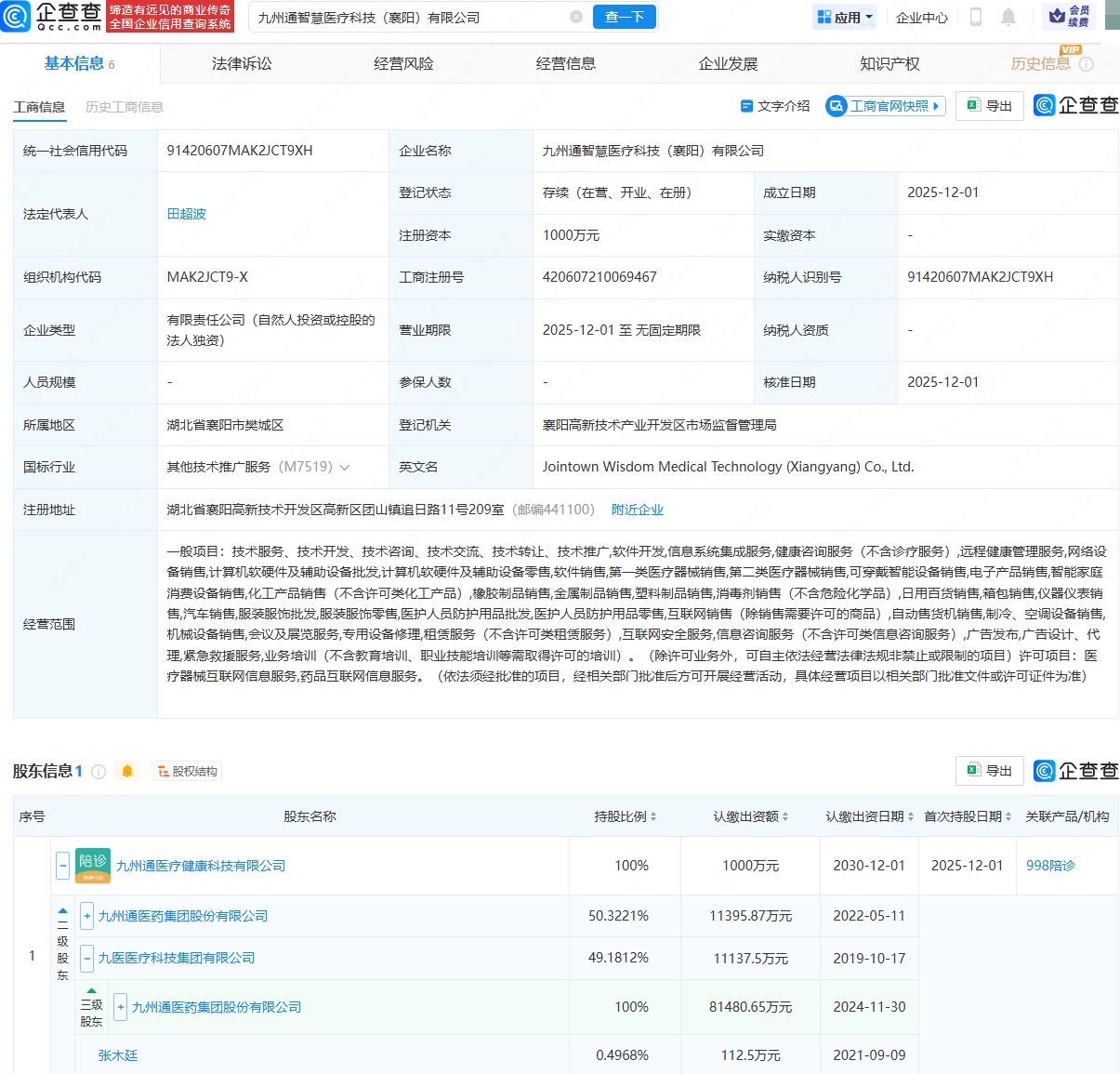Click the 会员续费 crown icon
Viewport: 1120px width, 1074px height.
(1058, 17)
